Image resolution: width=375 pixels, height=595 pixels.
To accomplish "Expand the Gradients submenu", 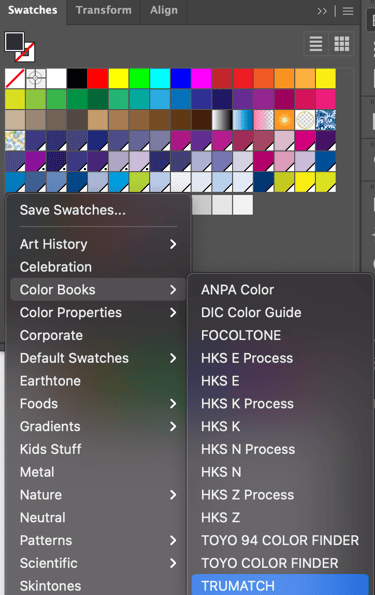I will click(x=98, y=426).
